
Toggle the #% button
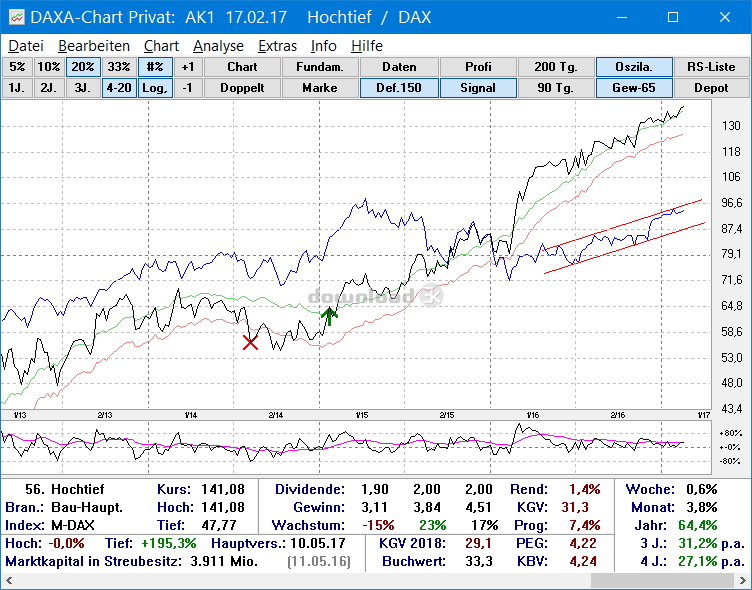tap(155, 67)
